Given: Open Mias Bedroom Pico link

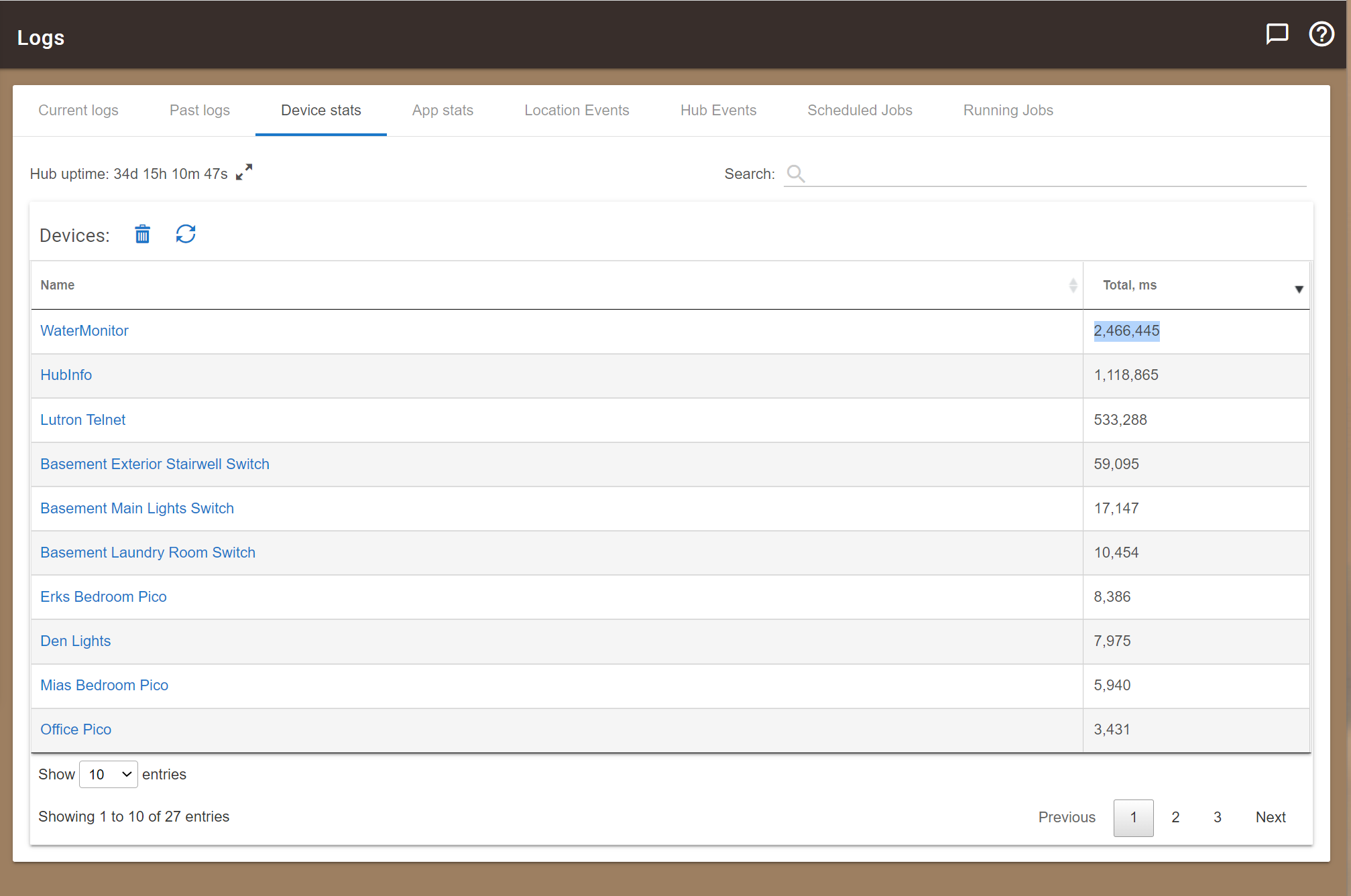Looking at the screenshot, I should tap(105, 686).
